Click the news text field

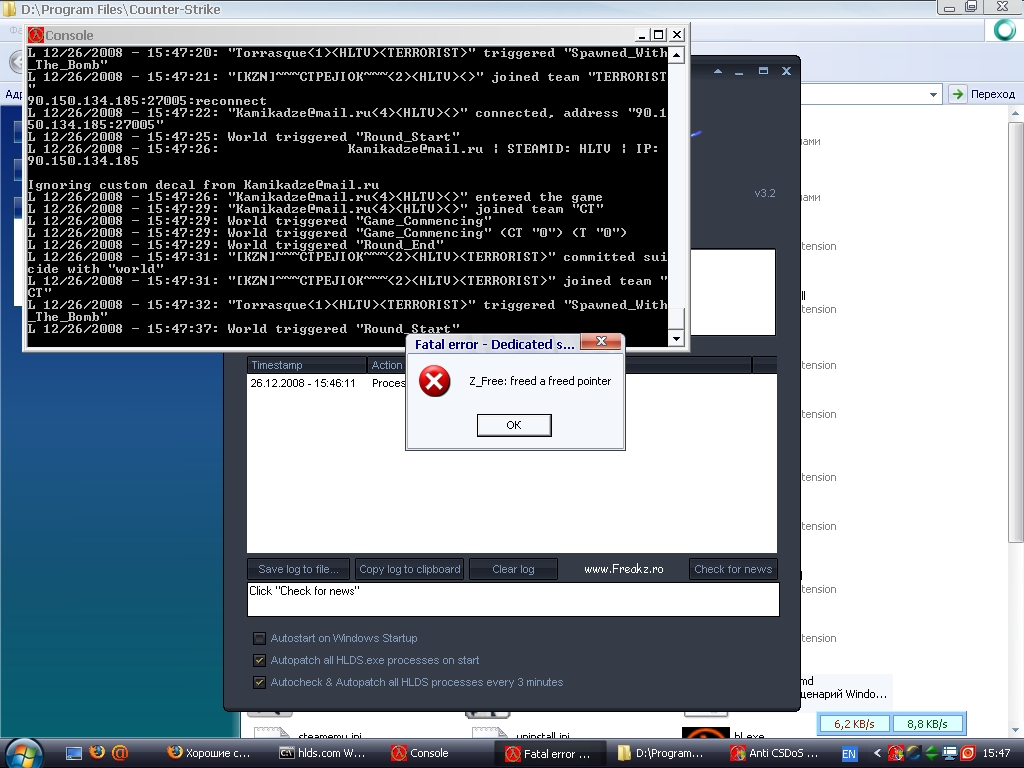point(513,600)
